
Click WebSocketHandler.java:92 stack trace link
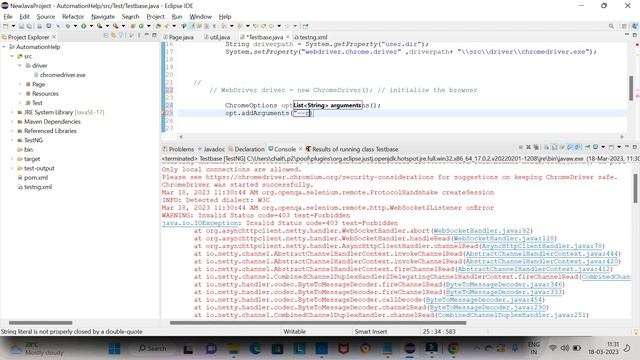[481, 231]
